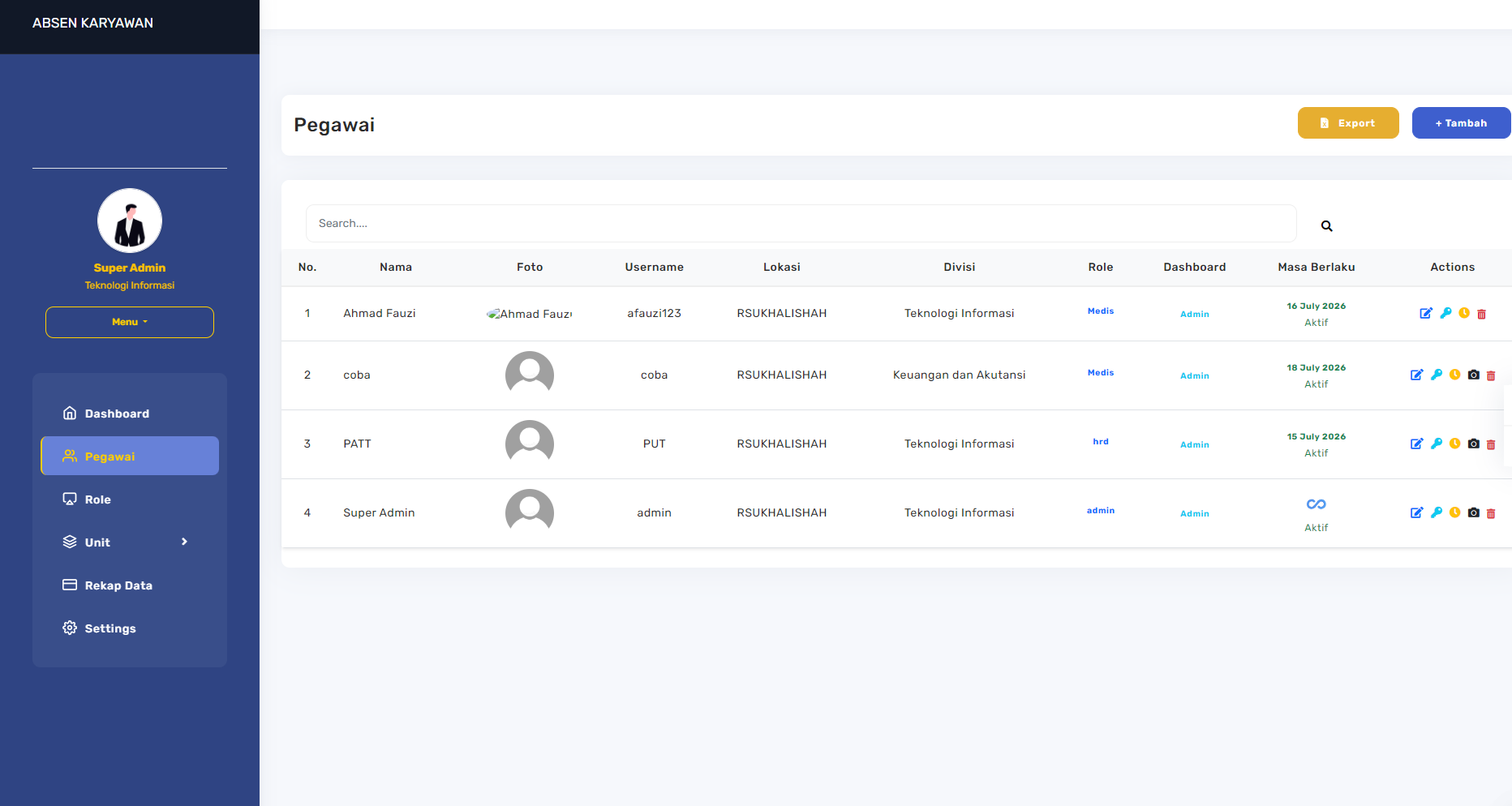Click the camera icon in coba's row

tap(1473, 375)
